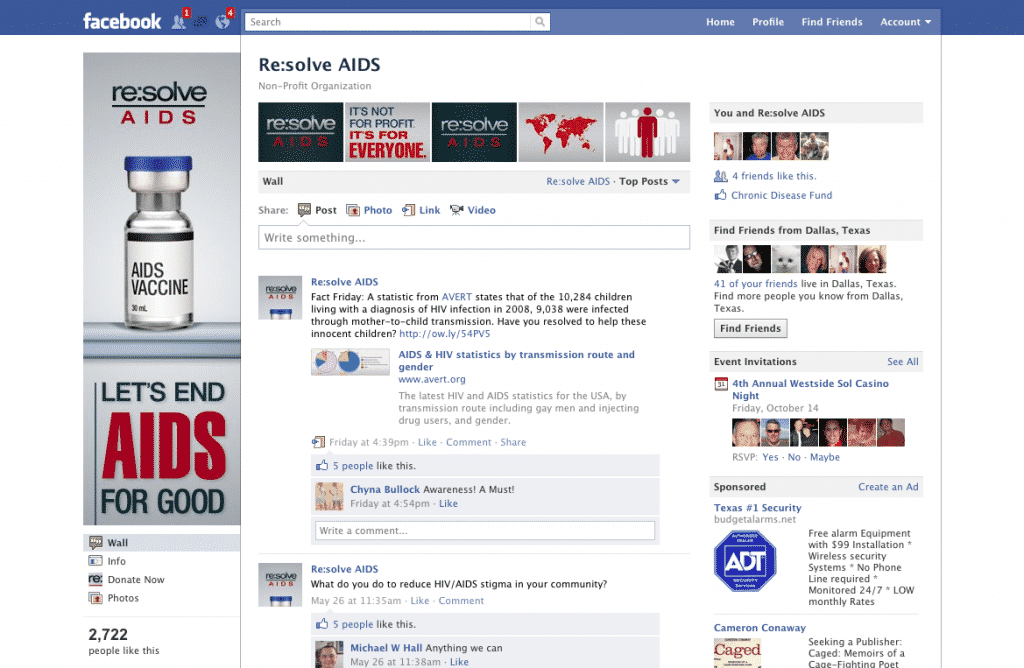This screenshot has width=1024, height=668.
Task: Click into the Write a comment box
Action: [485, 531]
